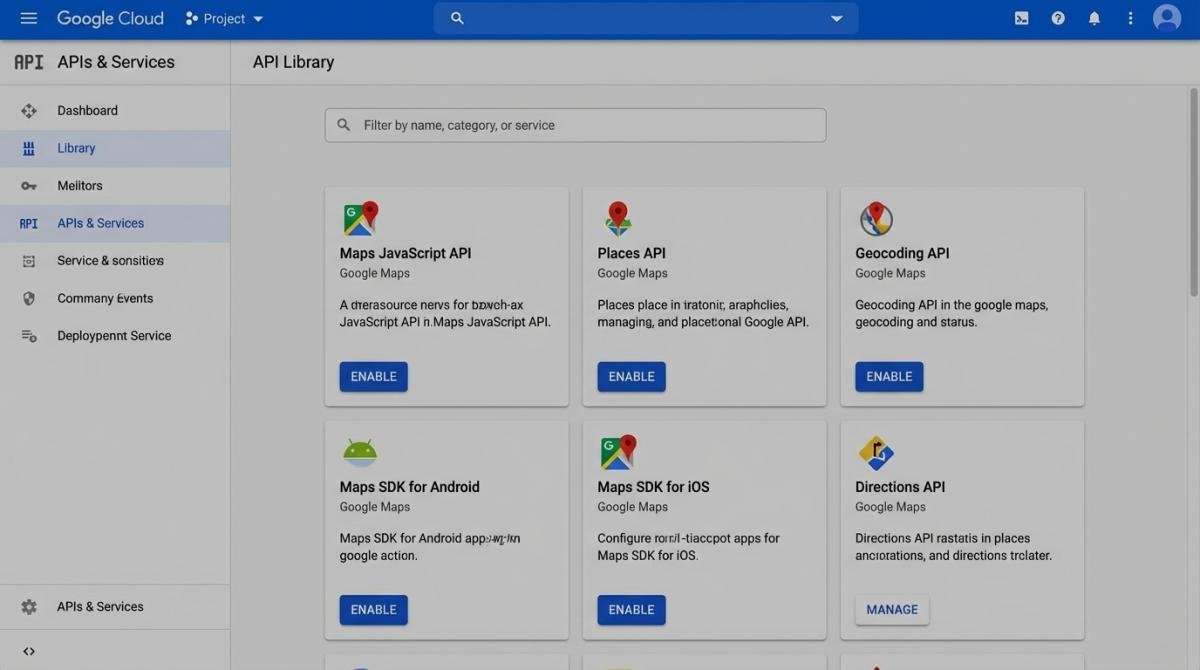Expand the top search bar dropdown arrow
Screen dimensions: 1200x670
point(836,19)
